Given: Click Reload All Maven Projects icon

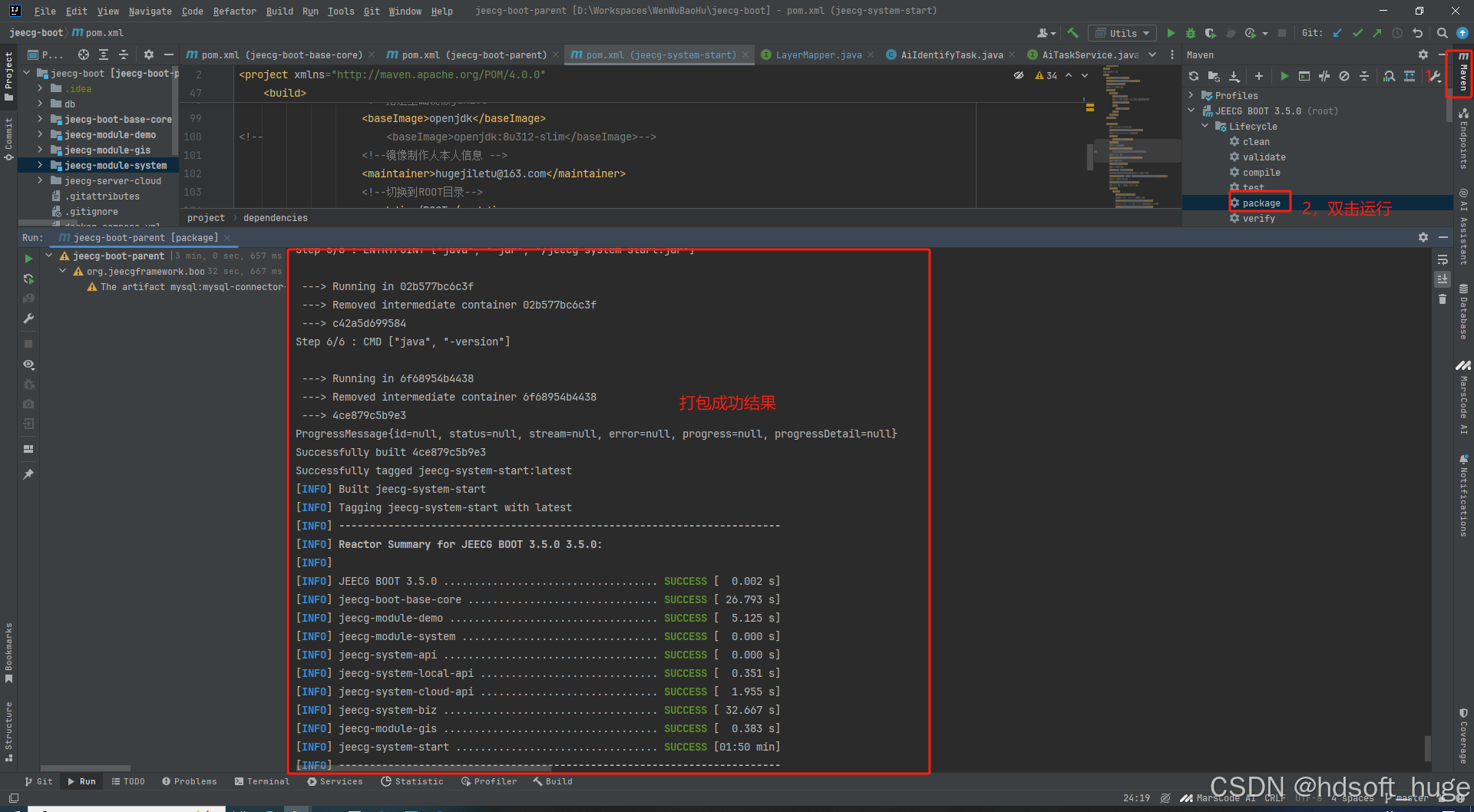Looking at the screenshot, I should tap(1194, 76).
